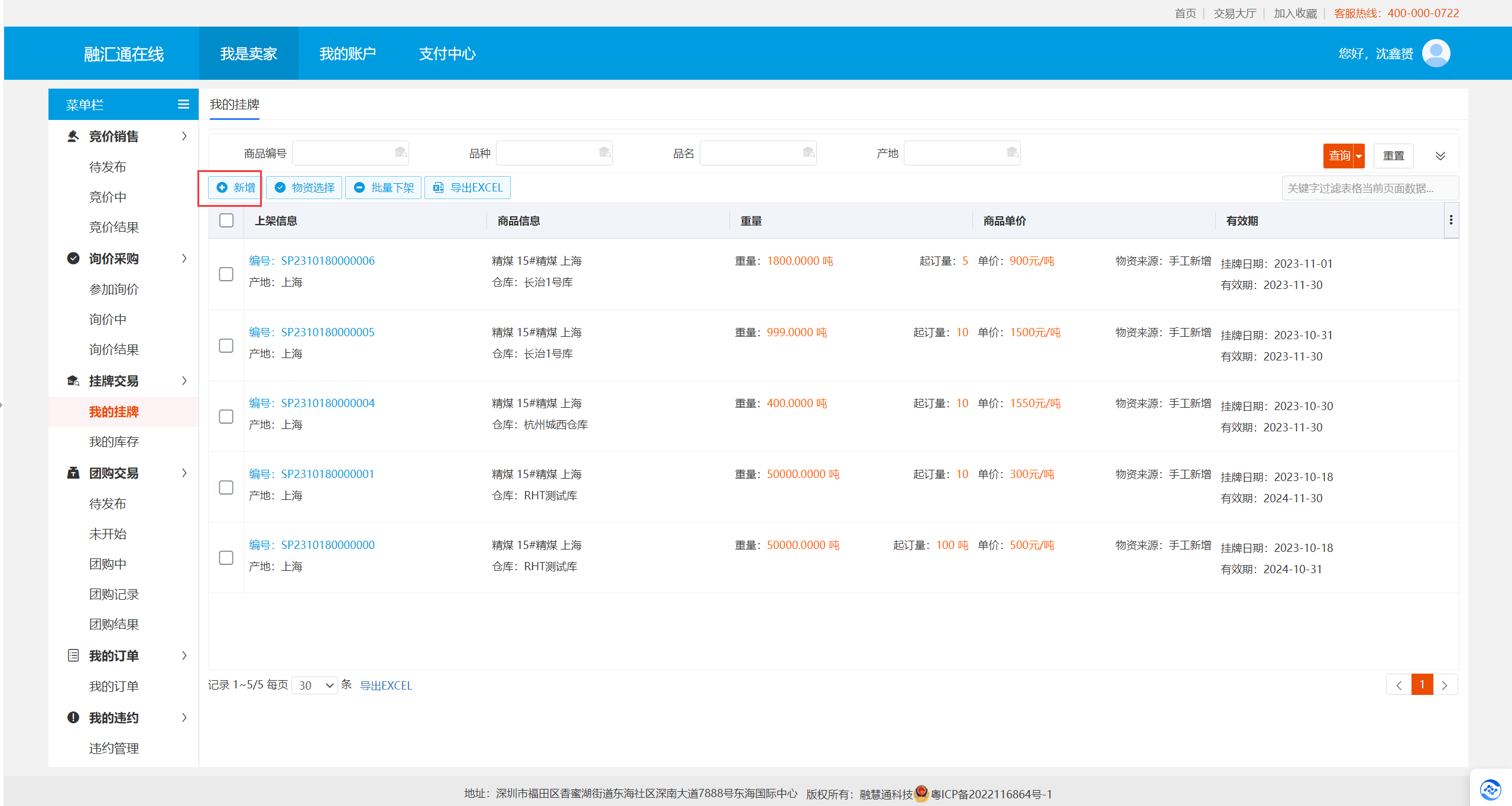Open 违约管理 in sidebar

pos(114,749)
